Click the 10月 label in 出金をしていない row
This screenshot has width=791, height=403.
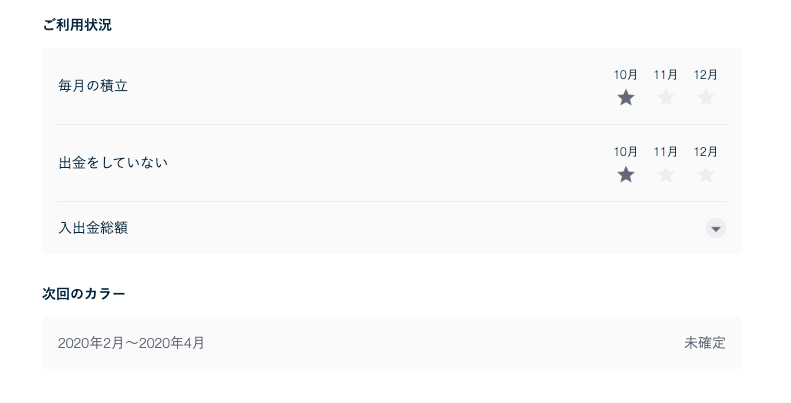pyautogui.click(x=626, y=152)
